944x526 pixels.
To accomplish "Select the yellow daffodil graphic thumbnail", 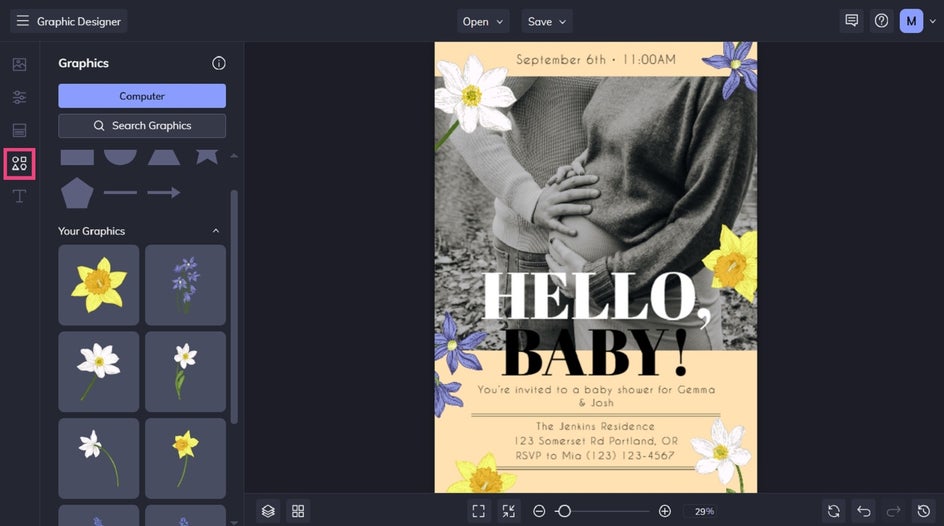I will [99, 285].
